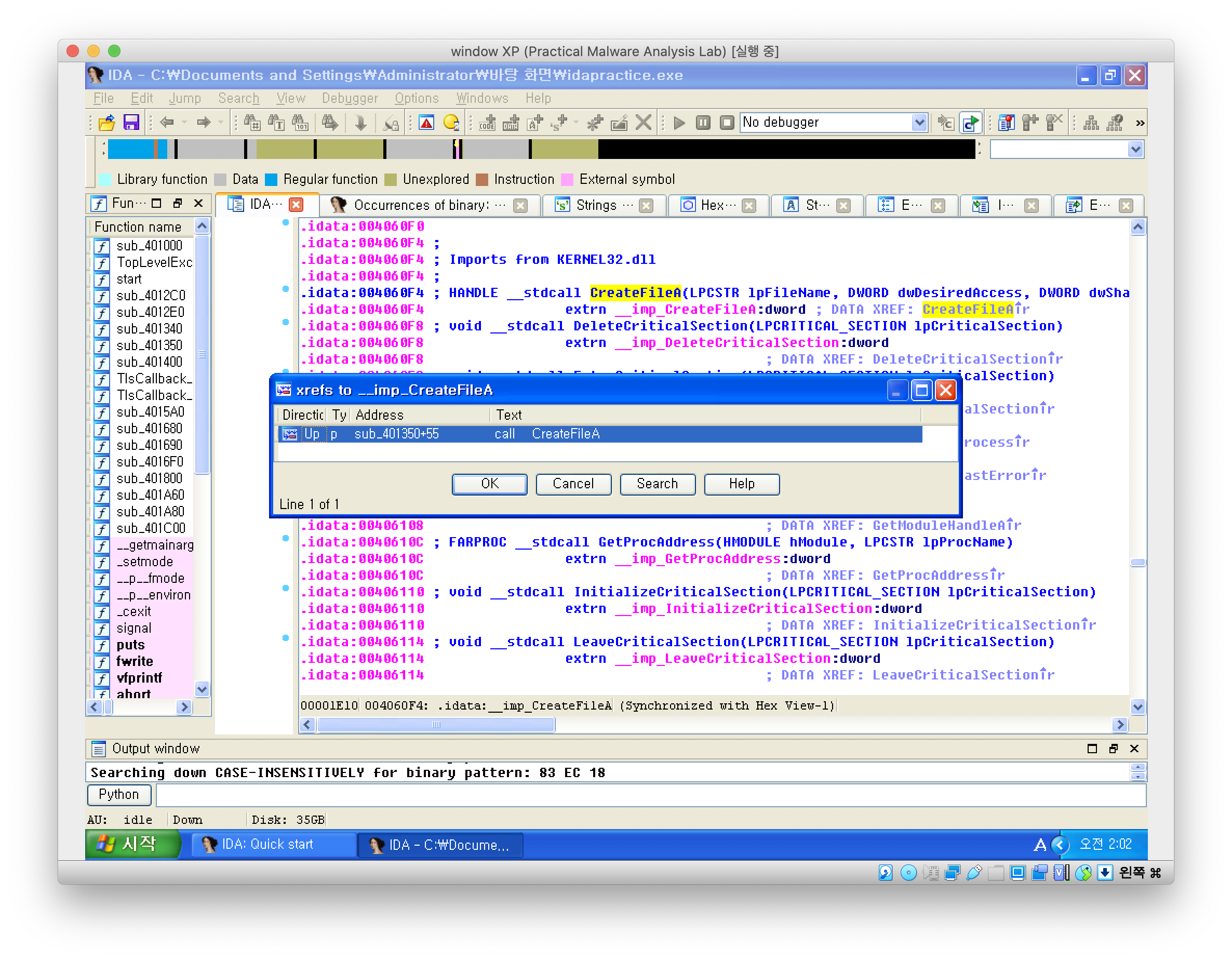1232x961 pixels.
Task: Open the Search menu
Action: pyautogui.click(x=238, y=98)
